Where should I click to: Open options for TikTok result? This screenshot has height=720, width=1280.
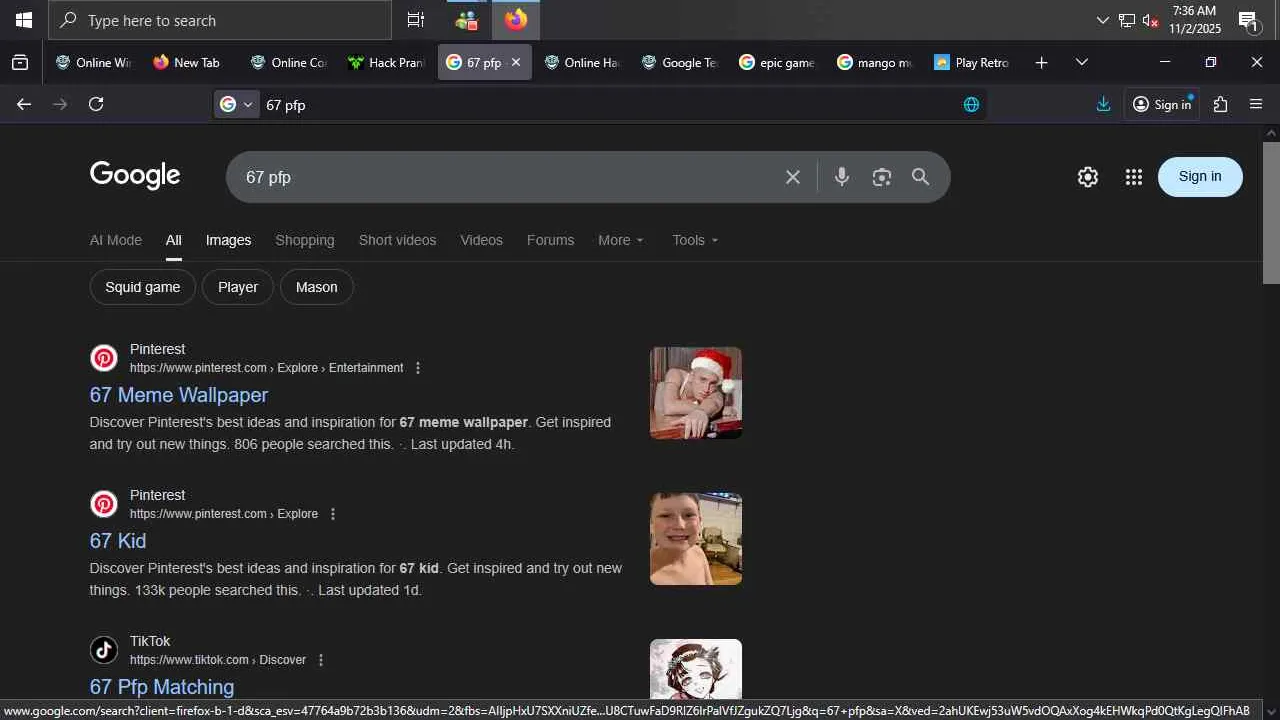tap(321, 660)
